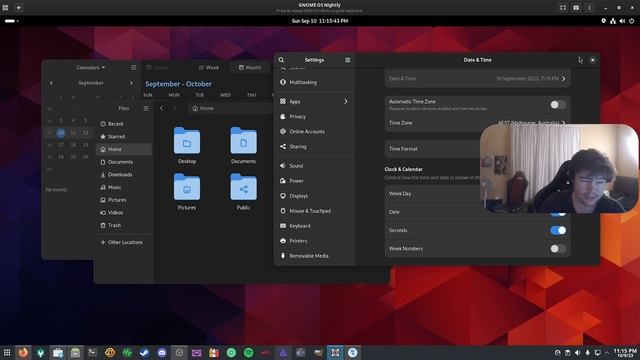This screenshot has width=640, height=360.
Task: Open Multitasking settings
Action: point(314,82)
